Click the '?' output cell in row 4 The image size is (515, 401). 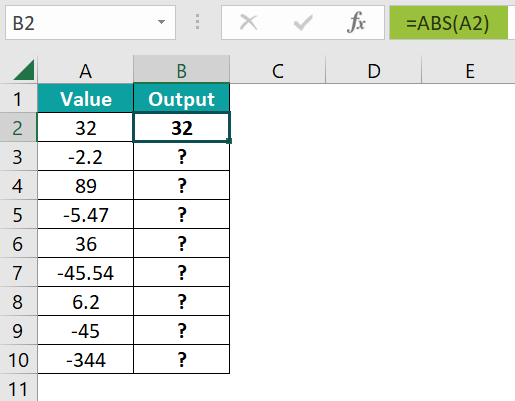coord(182,186)
